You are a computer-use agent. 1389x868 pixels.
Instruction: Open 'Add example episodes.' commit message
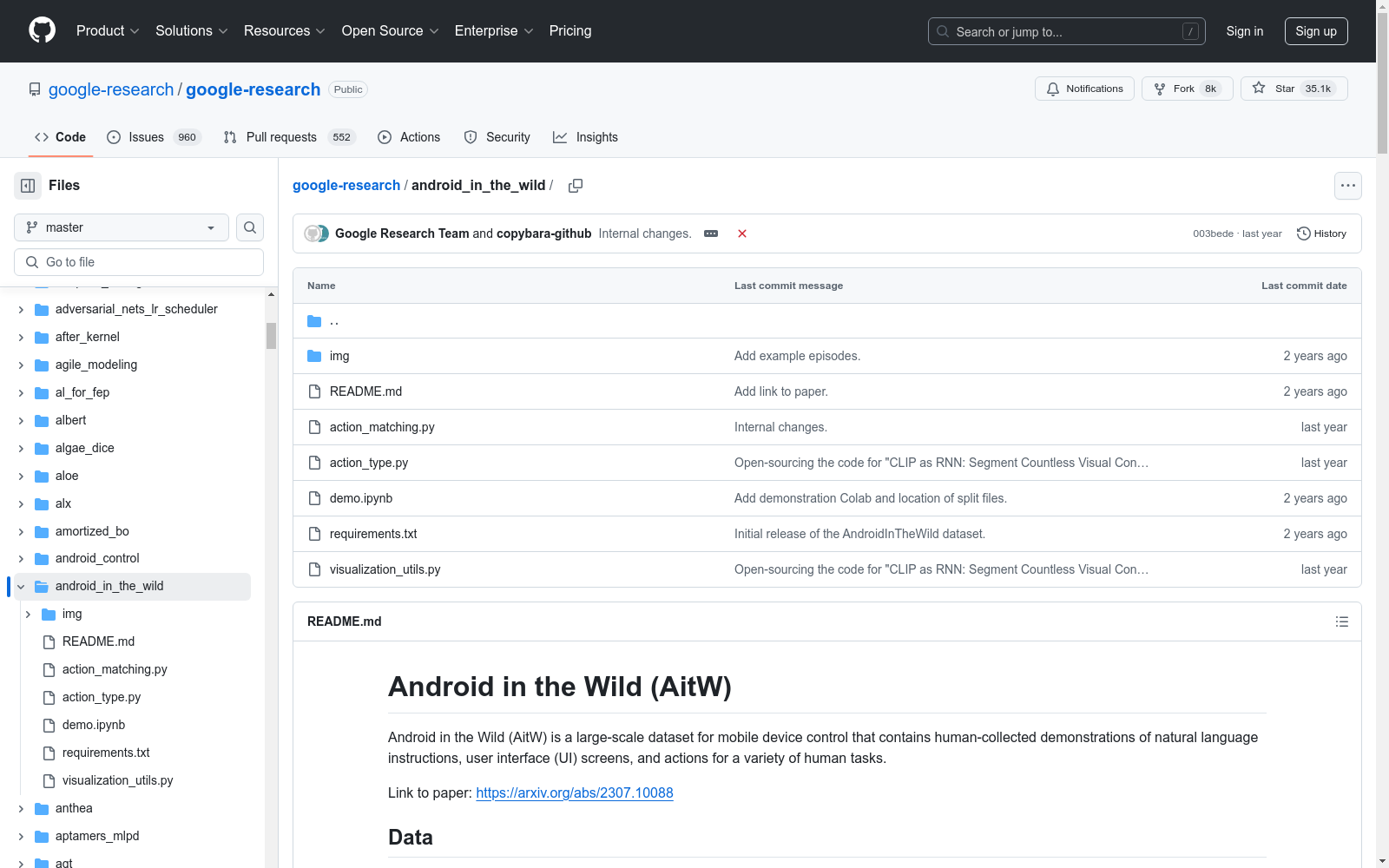pos(797,356)
